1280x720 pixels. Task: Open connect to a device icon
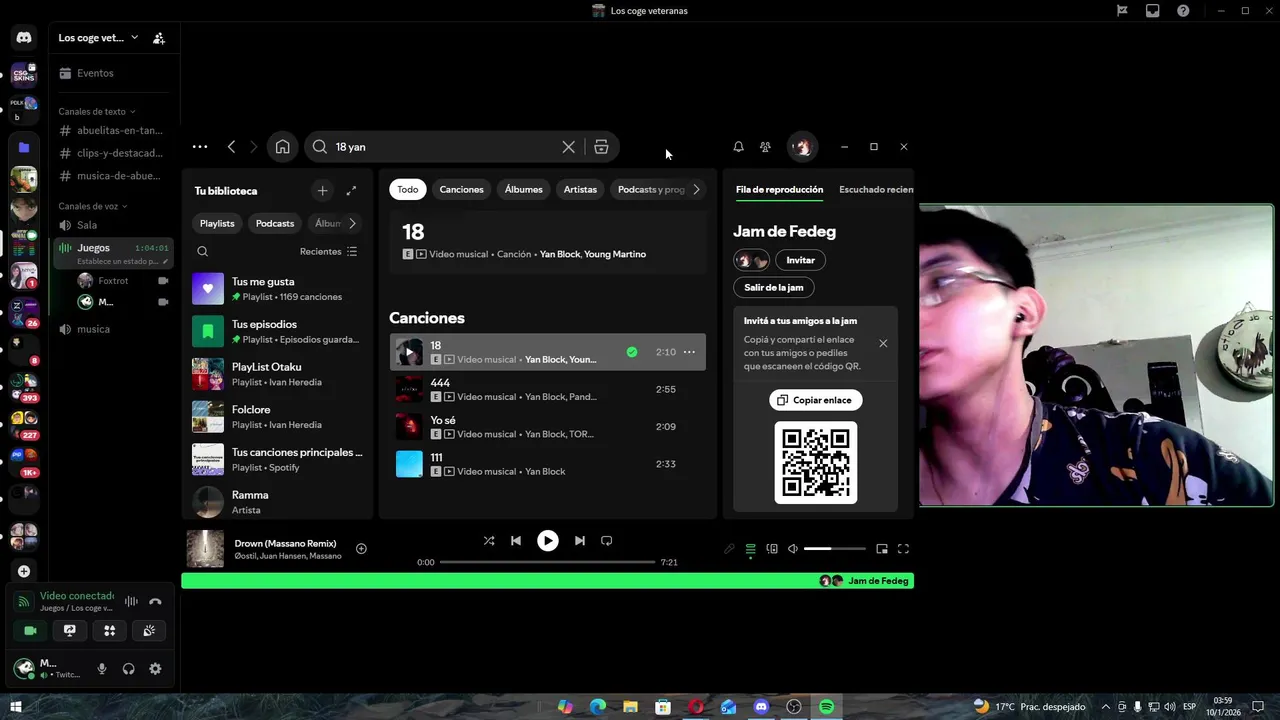tap(772, 548)
